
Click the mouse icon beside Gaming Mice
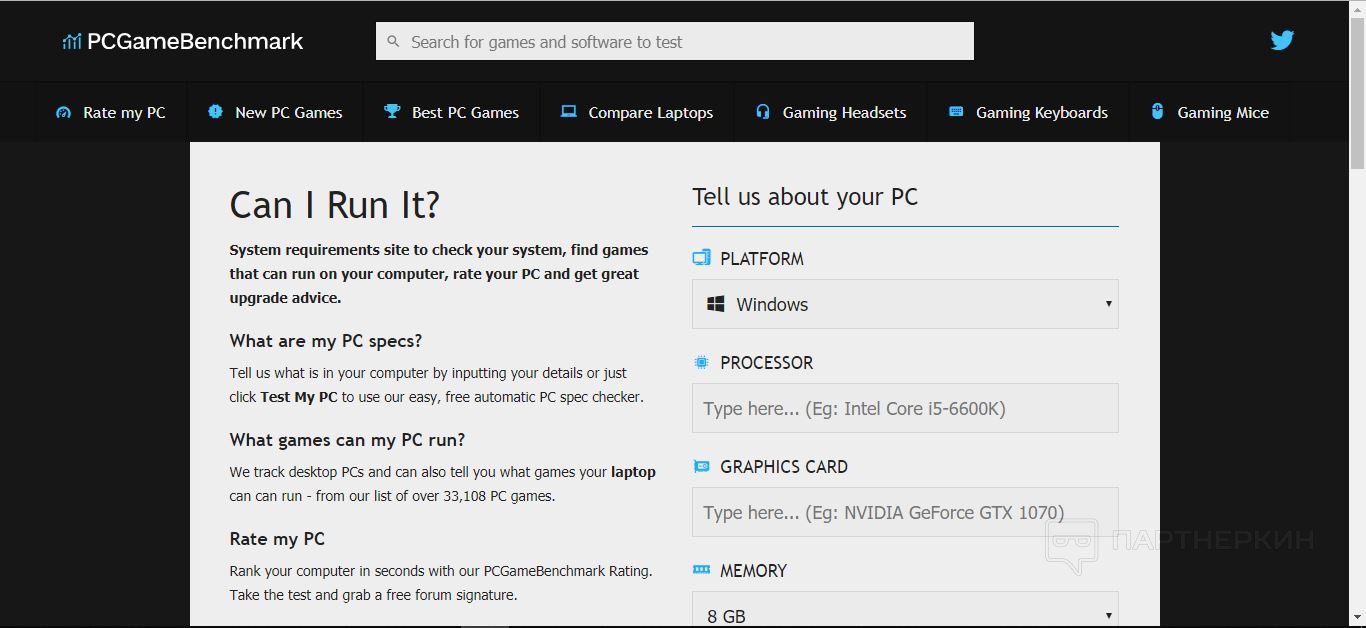pyautogui.click(x=1157, y=111)
